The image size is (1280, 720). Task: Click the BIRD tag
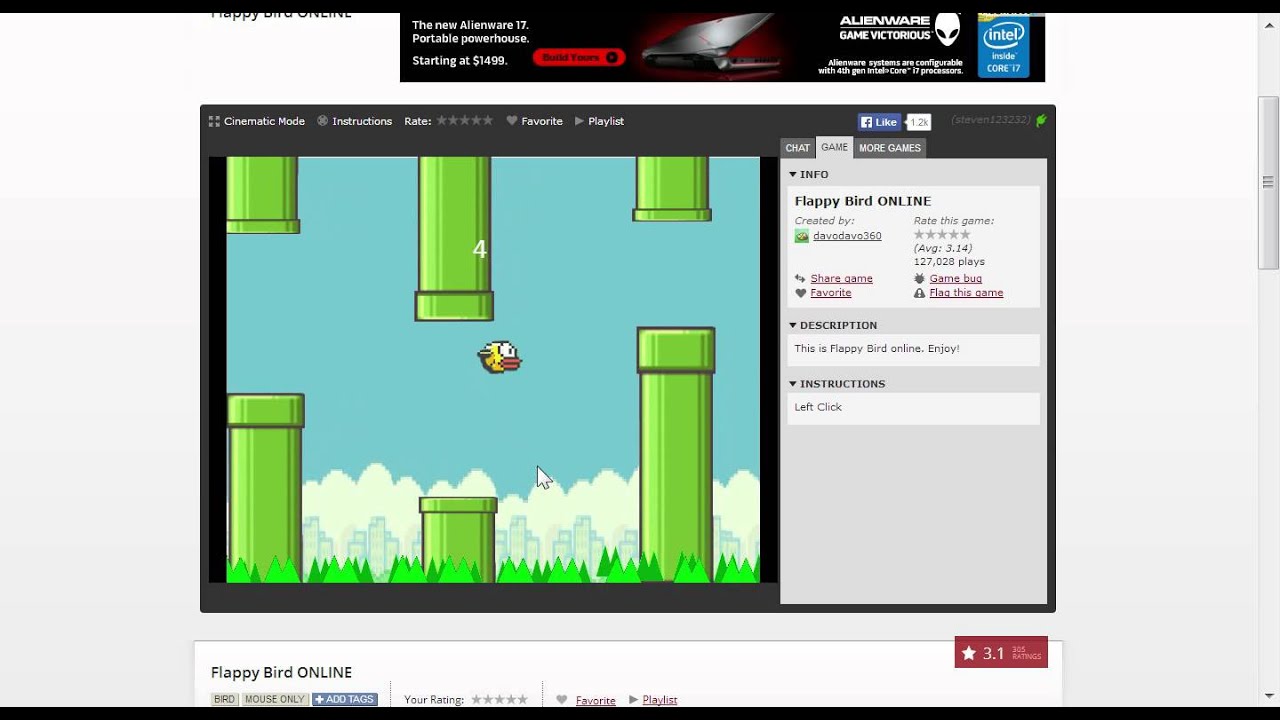pyautogui.click(x=224, y=699)
